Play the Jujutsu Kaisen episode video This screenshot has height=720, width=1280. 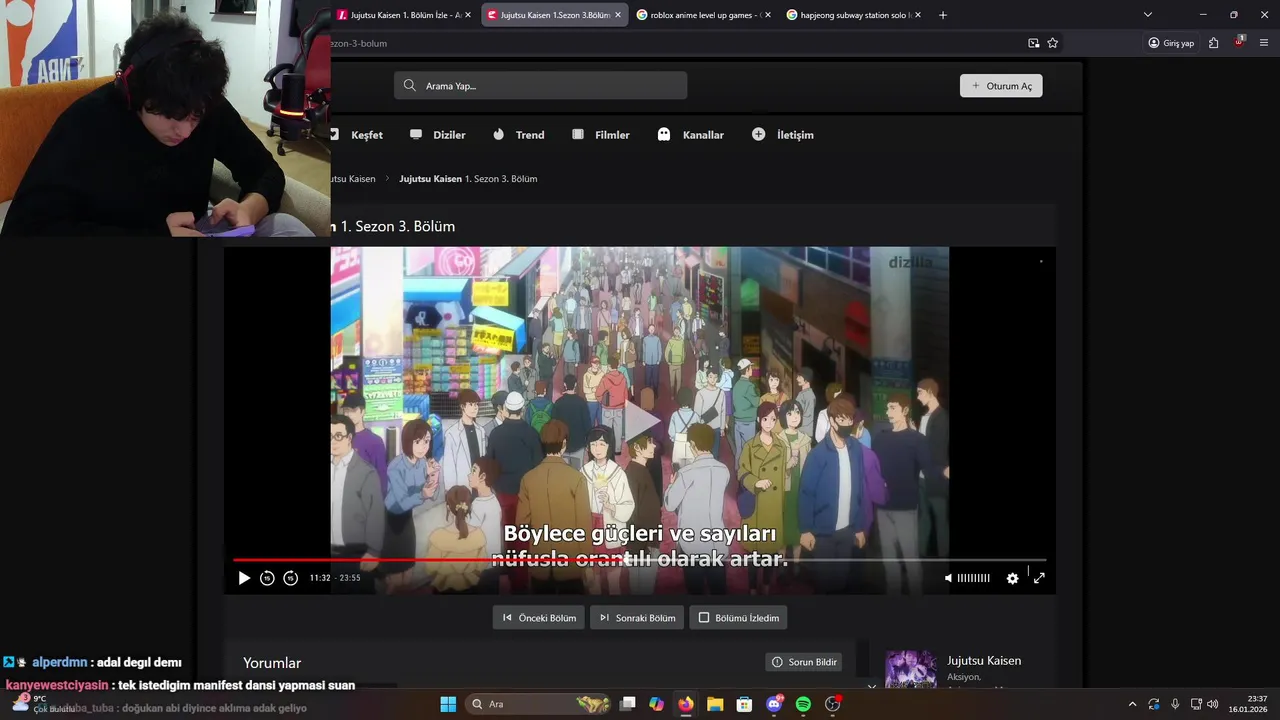pos(244,578)
